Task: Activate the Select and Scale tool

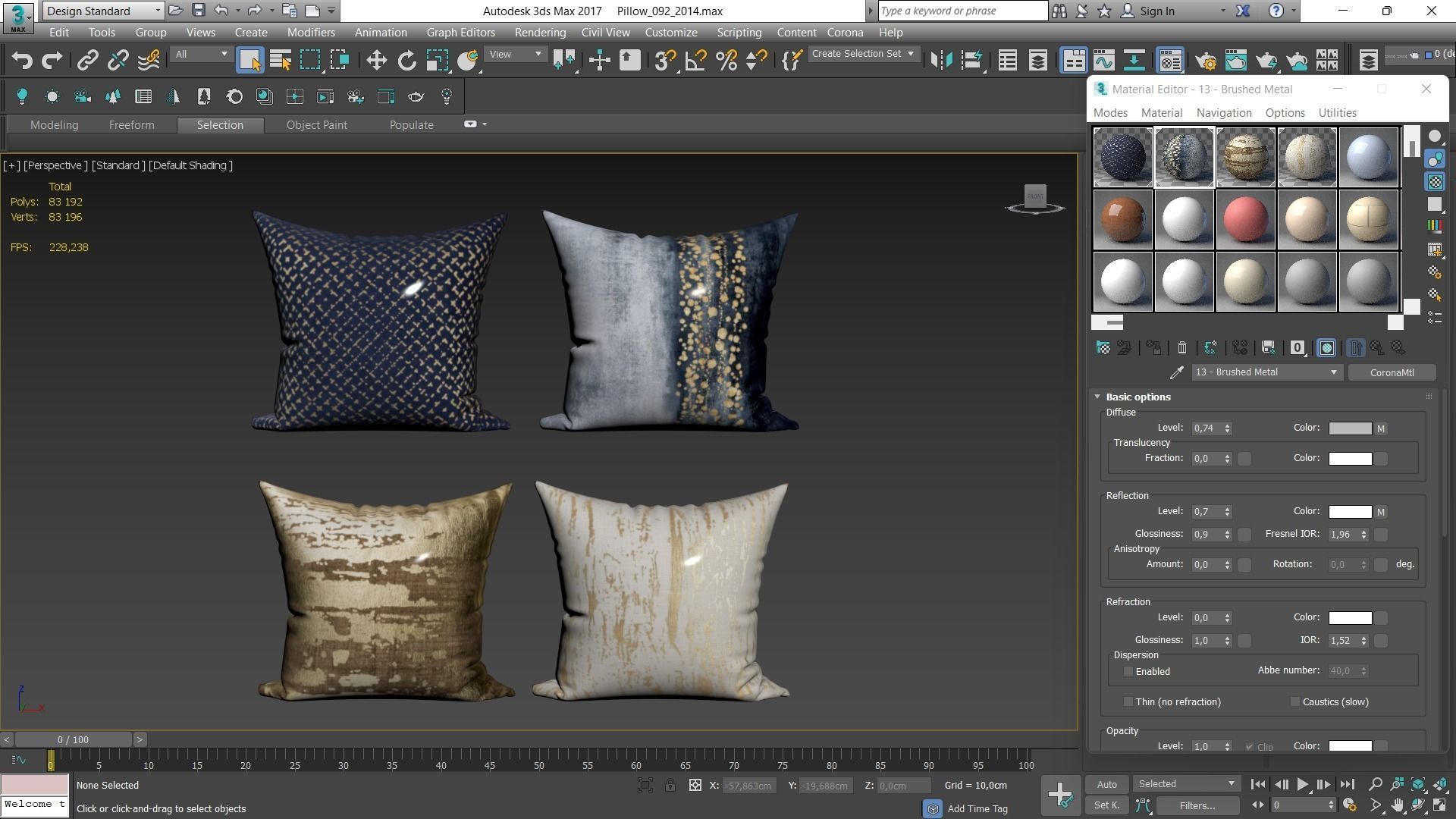Action: pos(438,61)
